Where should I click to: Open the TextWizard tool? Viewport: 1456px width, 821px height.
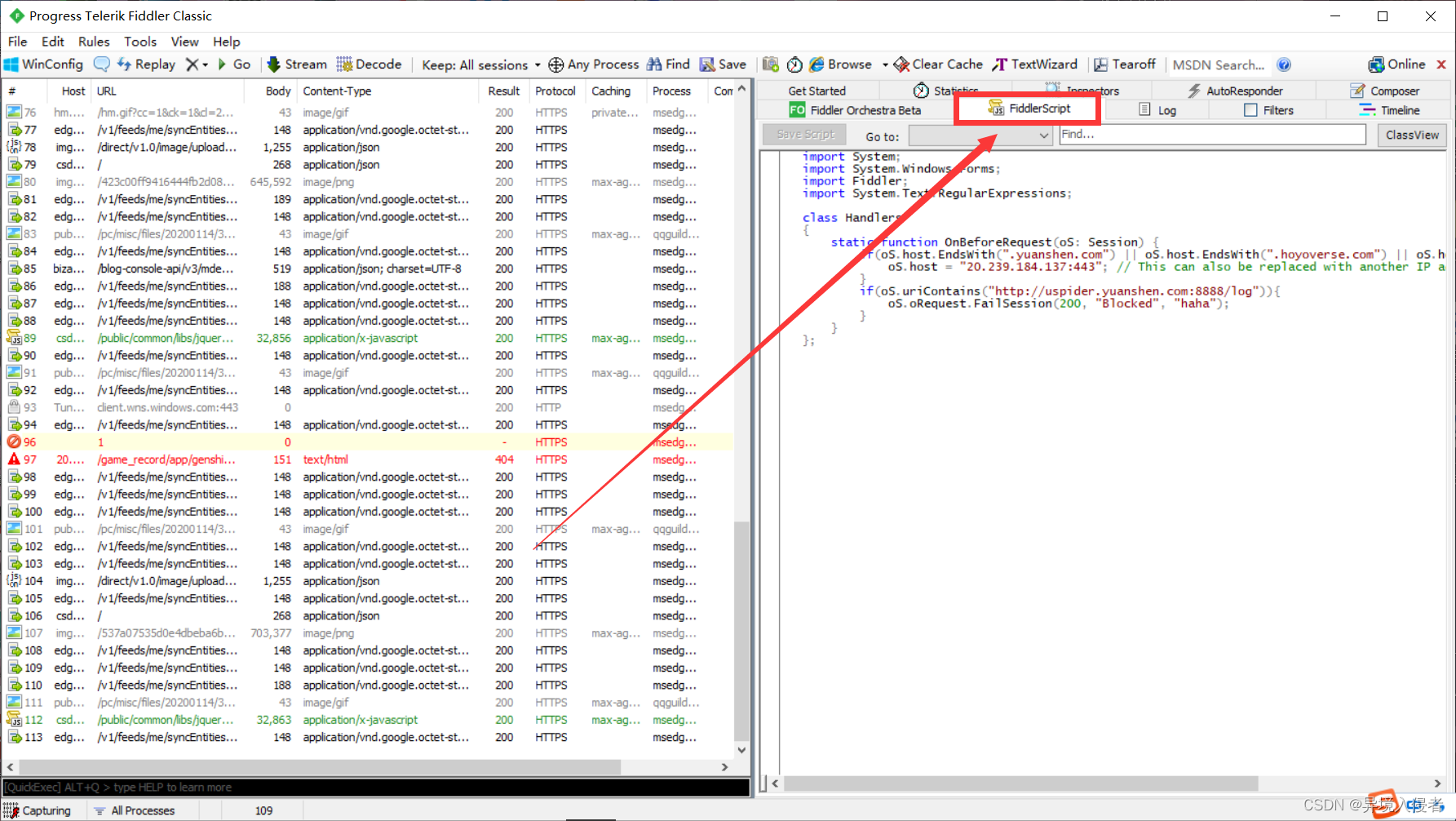[1035, 64]
